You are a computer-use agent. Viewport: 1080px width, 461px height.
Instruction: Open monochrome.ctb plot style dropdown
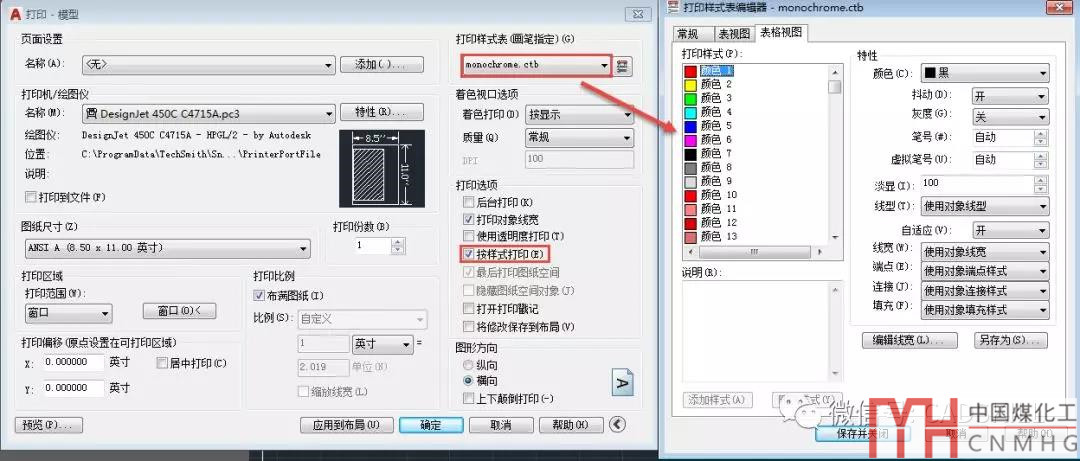[537, 65]
